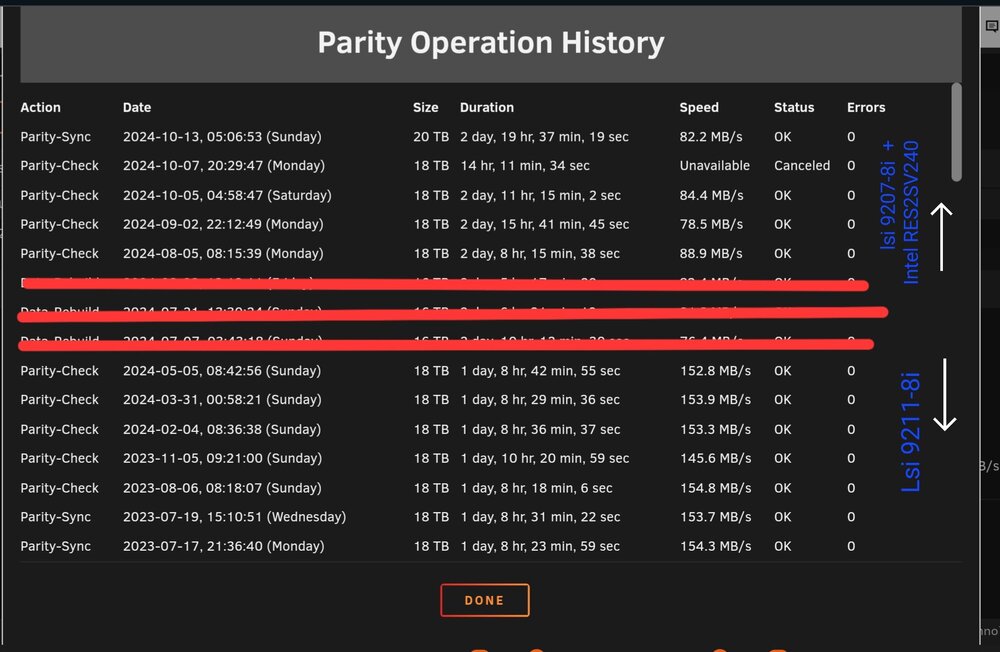Image resolution: width=1000 pixels, height=652 pixels.
Task: Click the Date column header
Action: (x=137, y=107)
